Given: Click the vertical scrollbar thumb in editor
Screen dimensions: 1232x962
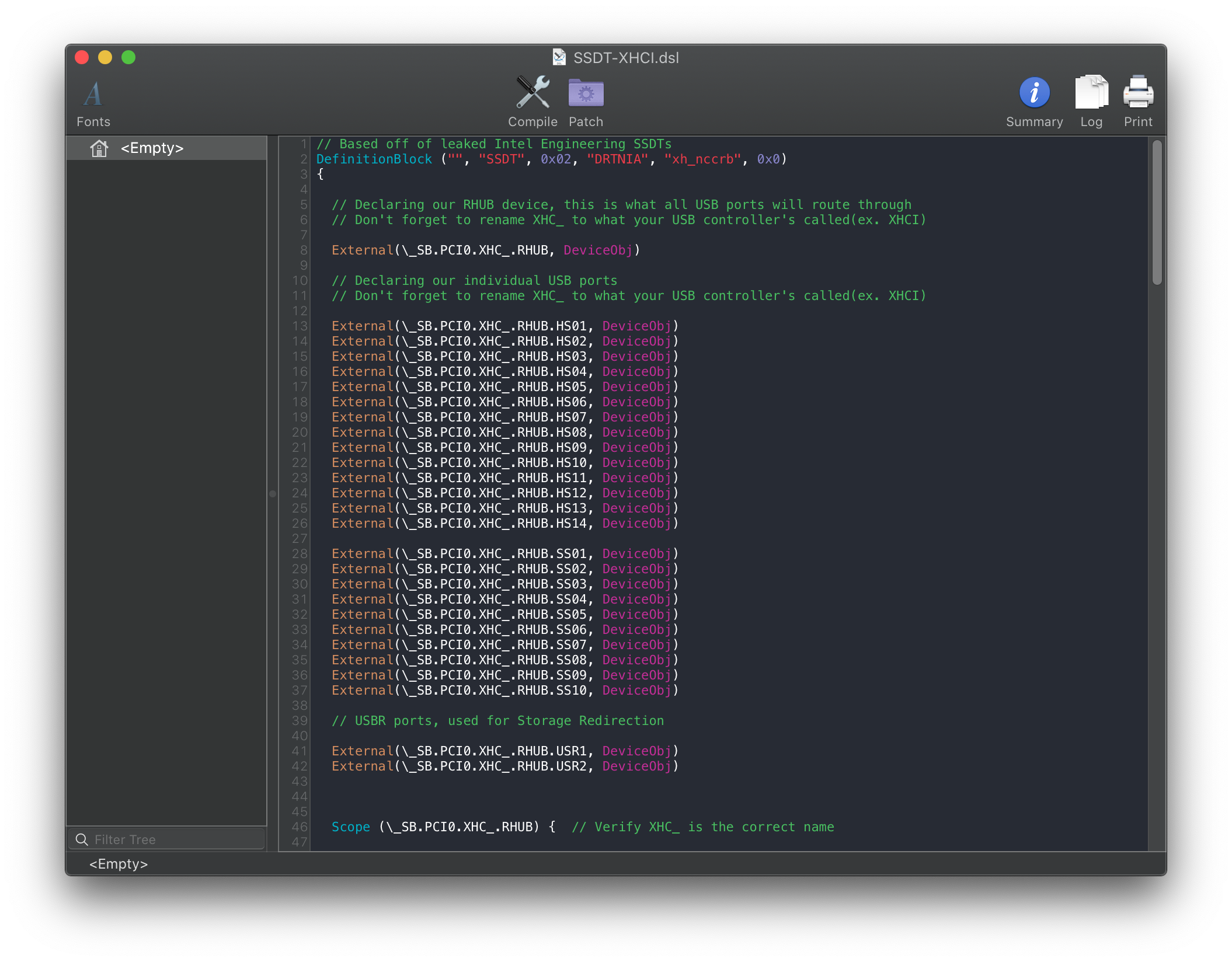Looking at the screenshot, I should point(1157,212).
